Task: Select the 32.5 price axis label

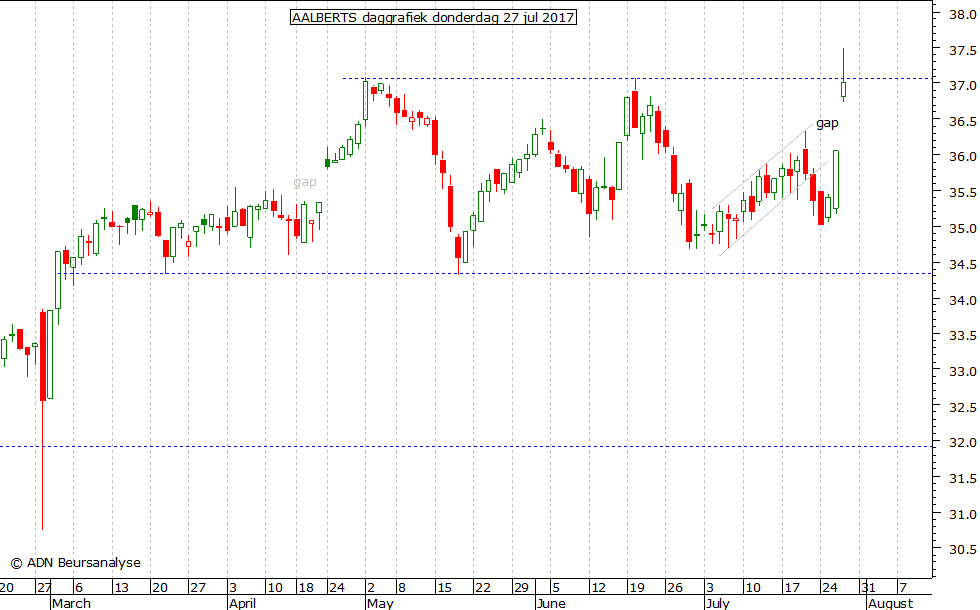Action: (962, 408)
